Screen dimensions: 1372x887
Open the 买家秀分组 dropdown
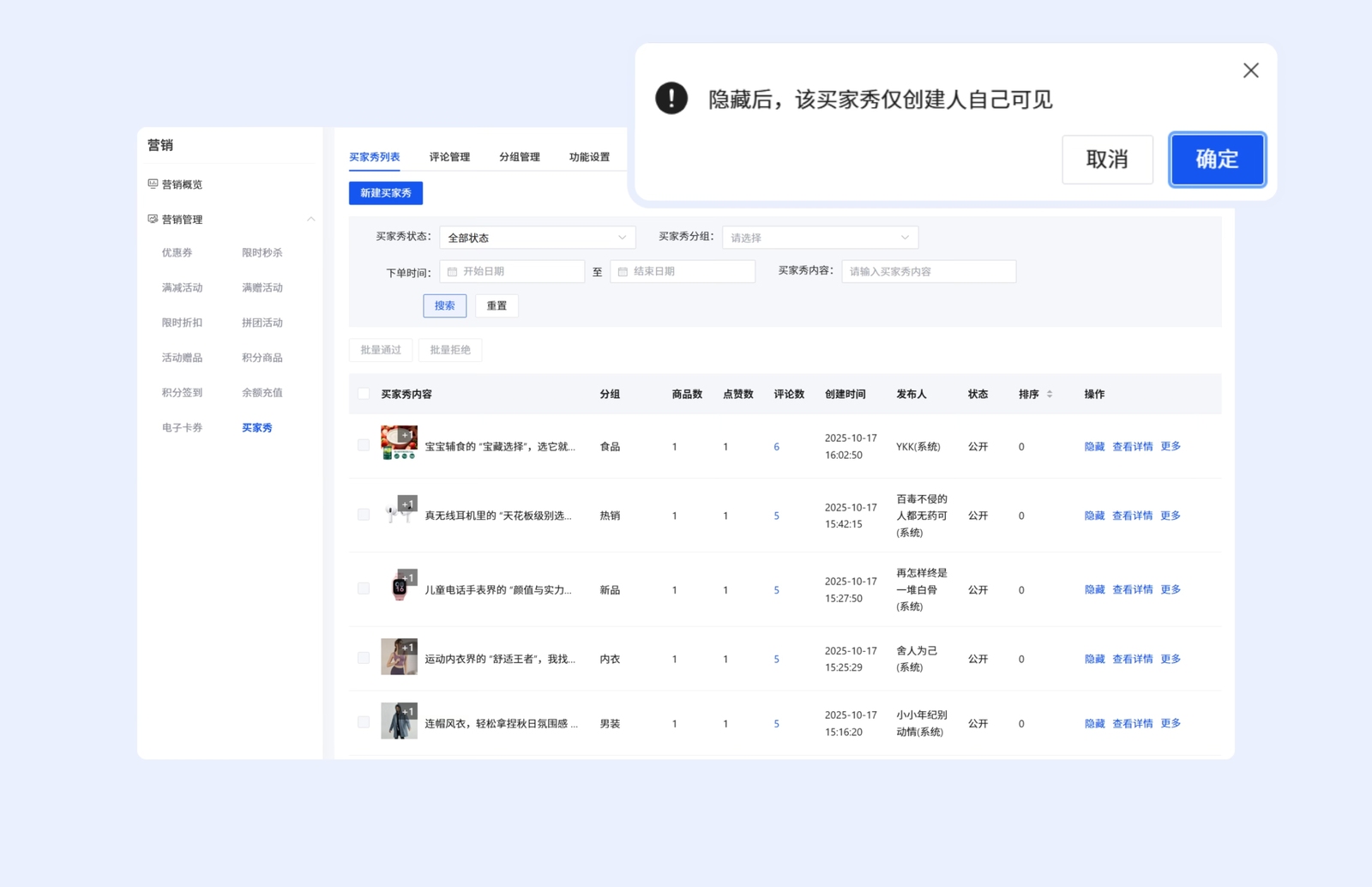coord(820,238)
